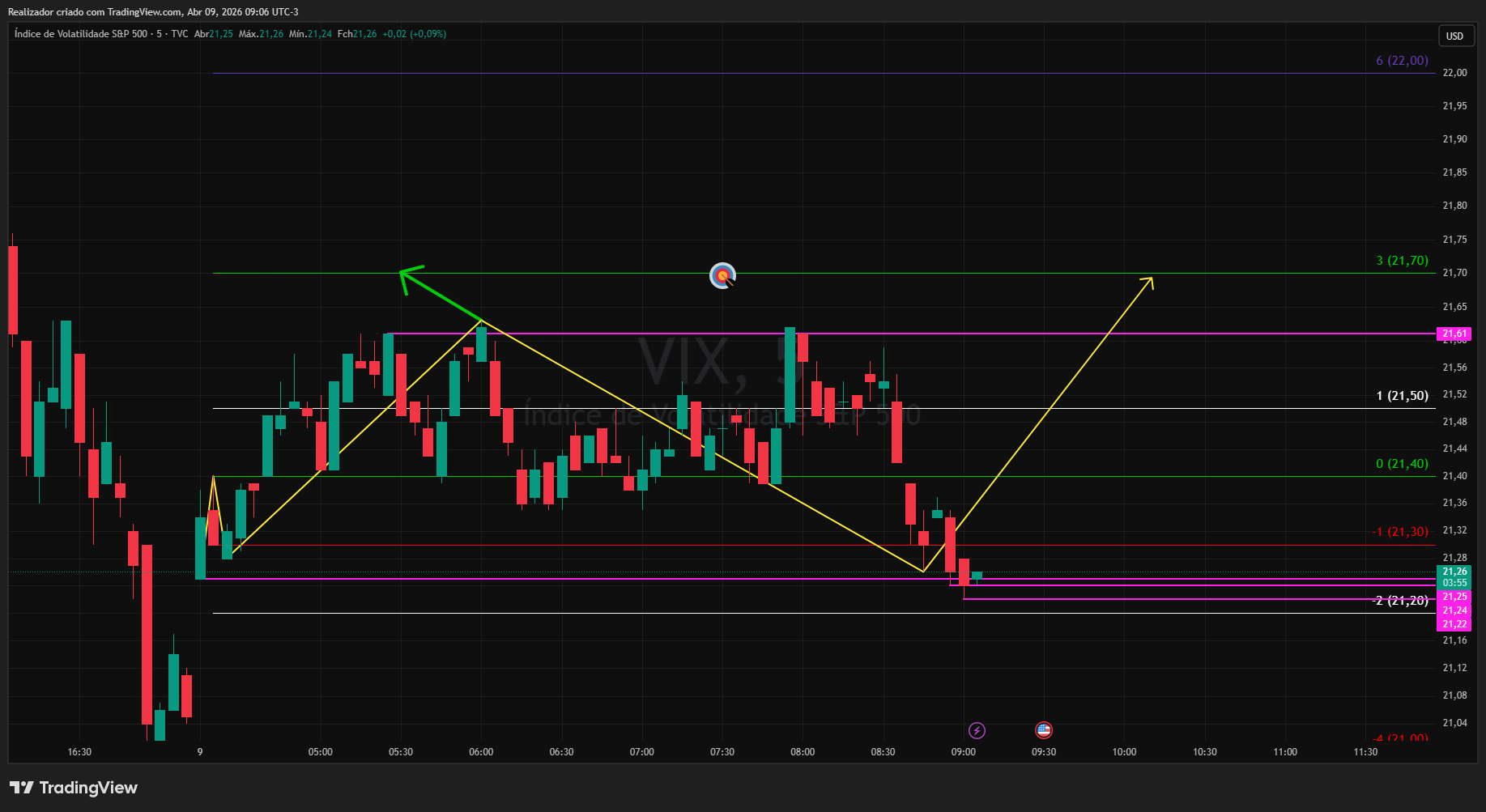Click the Mín. 21,24 value in header
The image size is (1486, 812).
(310, 34)
